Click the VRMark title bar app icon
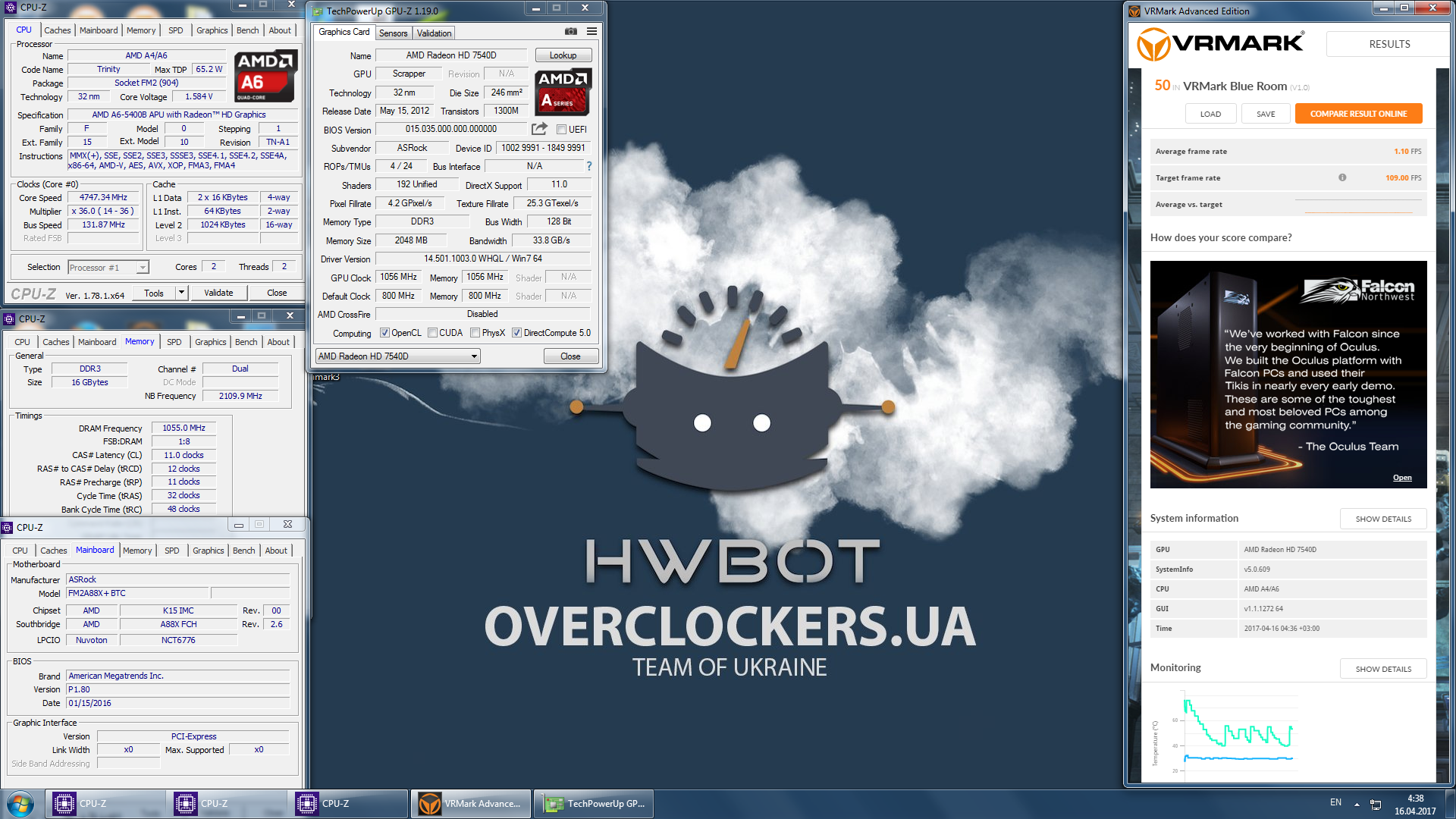The image size is (1456, 819). click(x=1134, y=11)
